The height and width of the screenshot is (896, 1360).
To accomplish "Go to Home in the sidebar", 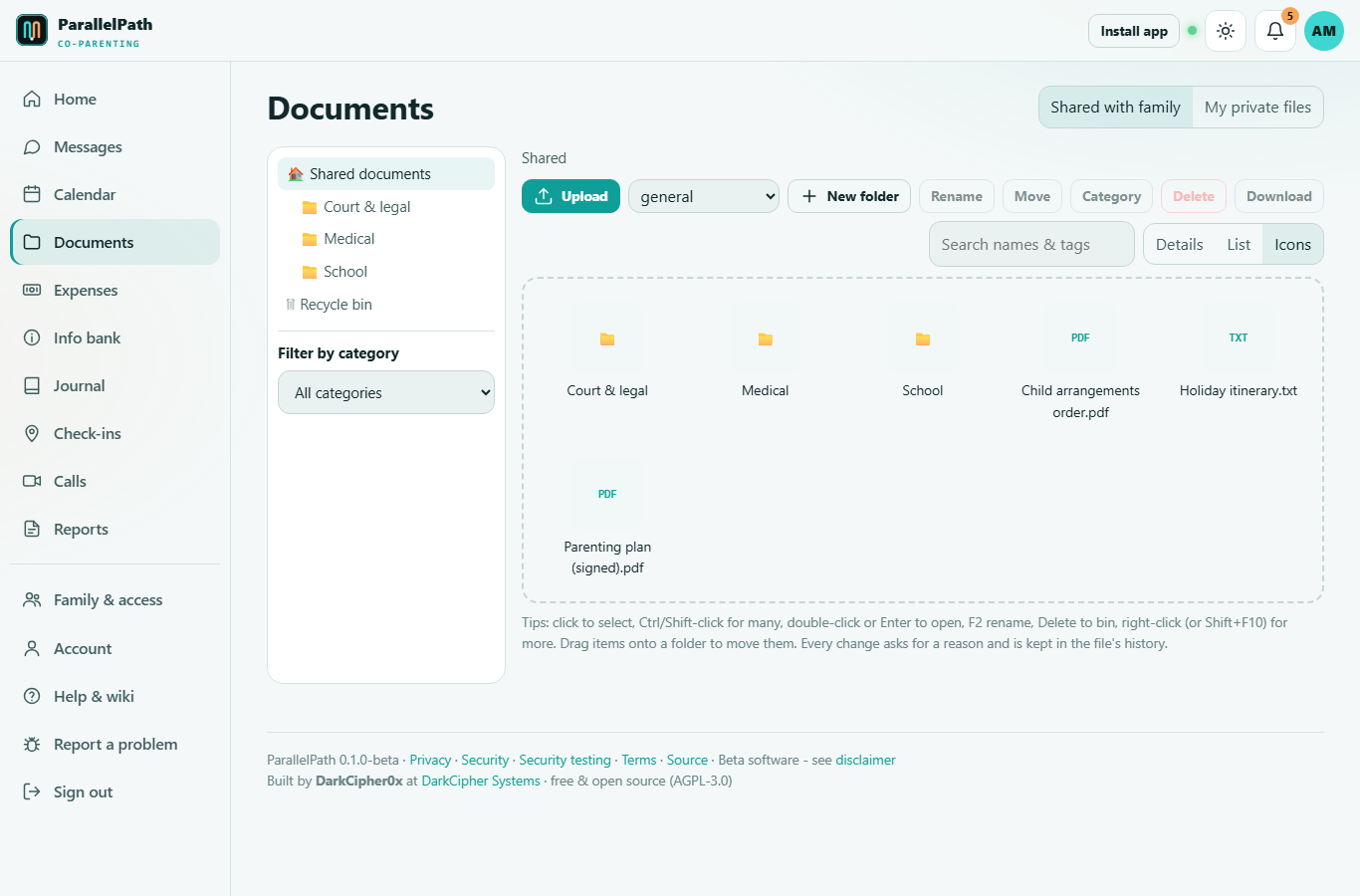I will click(114, 99).
